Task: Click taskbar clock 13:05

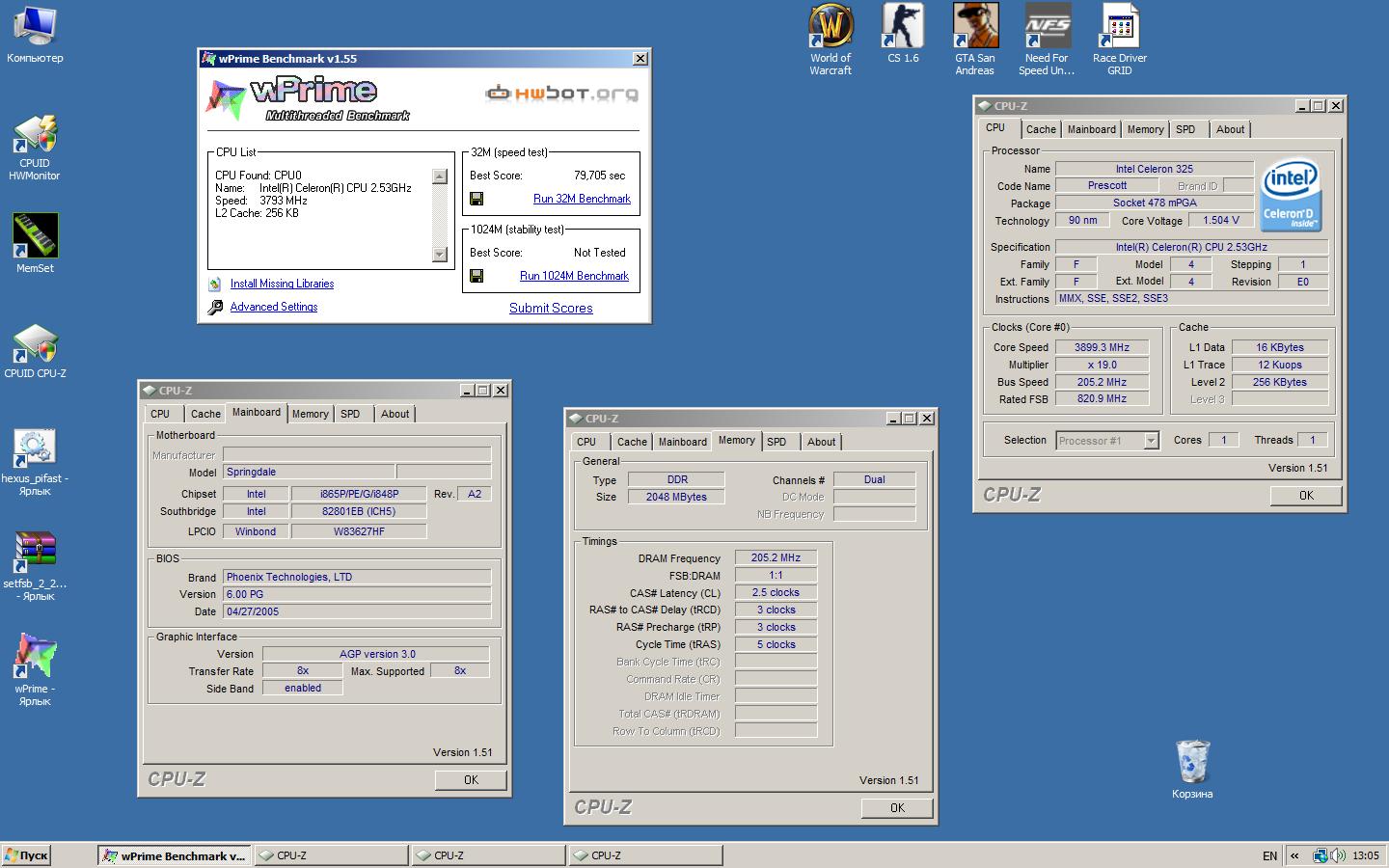Action: 1365,855
